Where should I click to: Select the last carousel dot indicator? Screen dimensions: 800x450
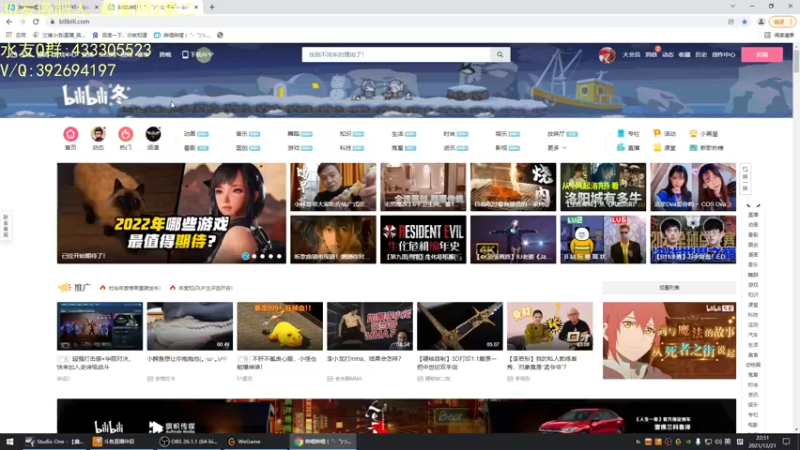(x=279, y=256)
